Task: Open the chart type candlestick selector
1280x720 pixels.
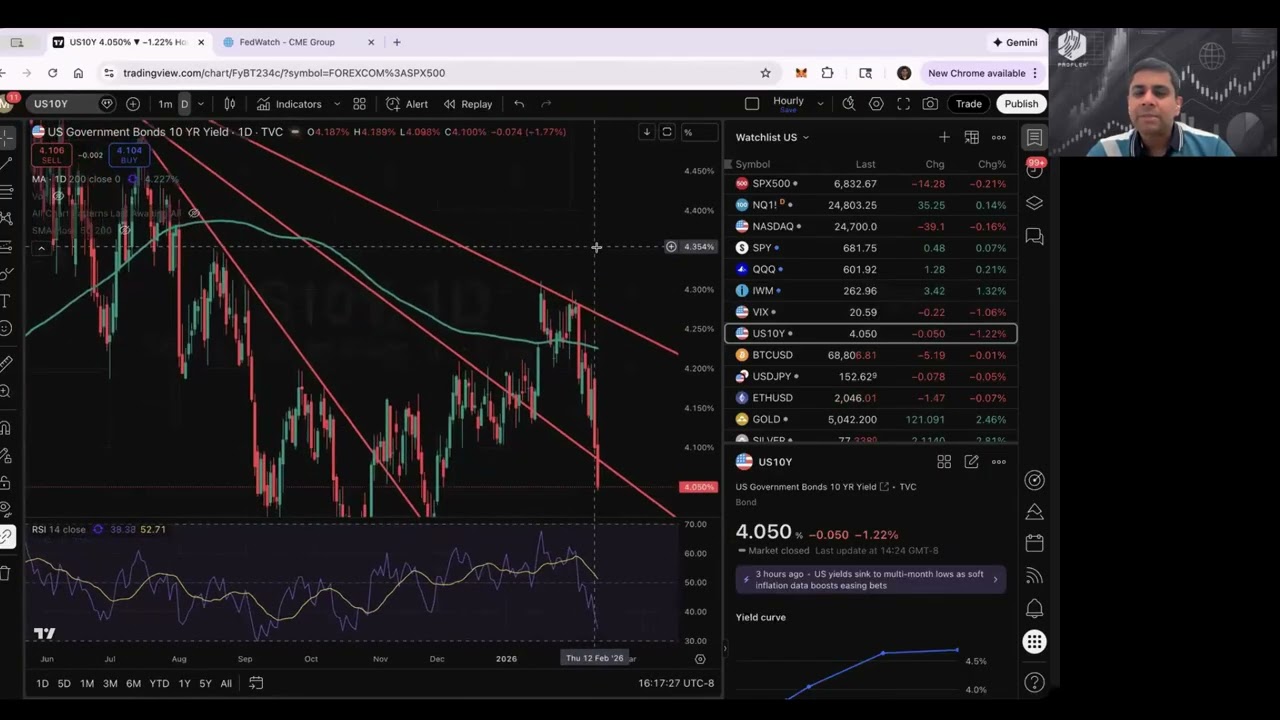Action: tap(229, 104)
